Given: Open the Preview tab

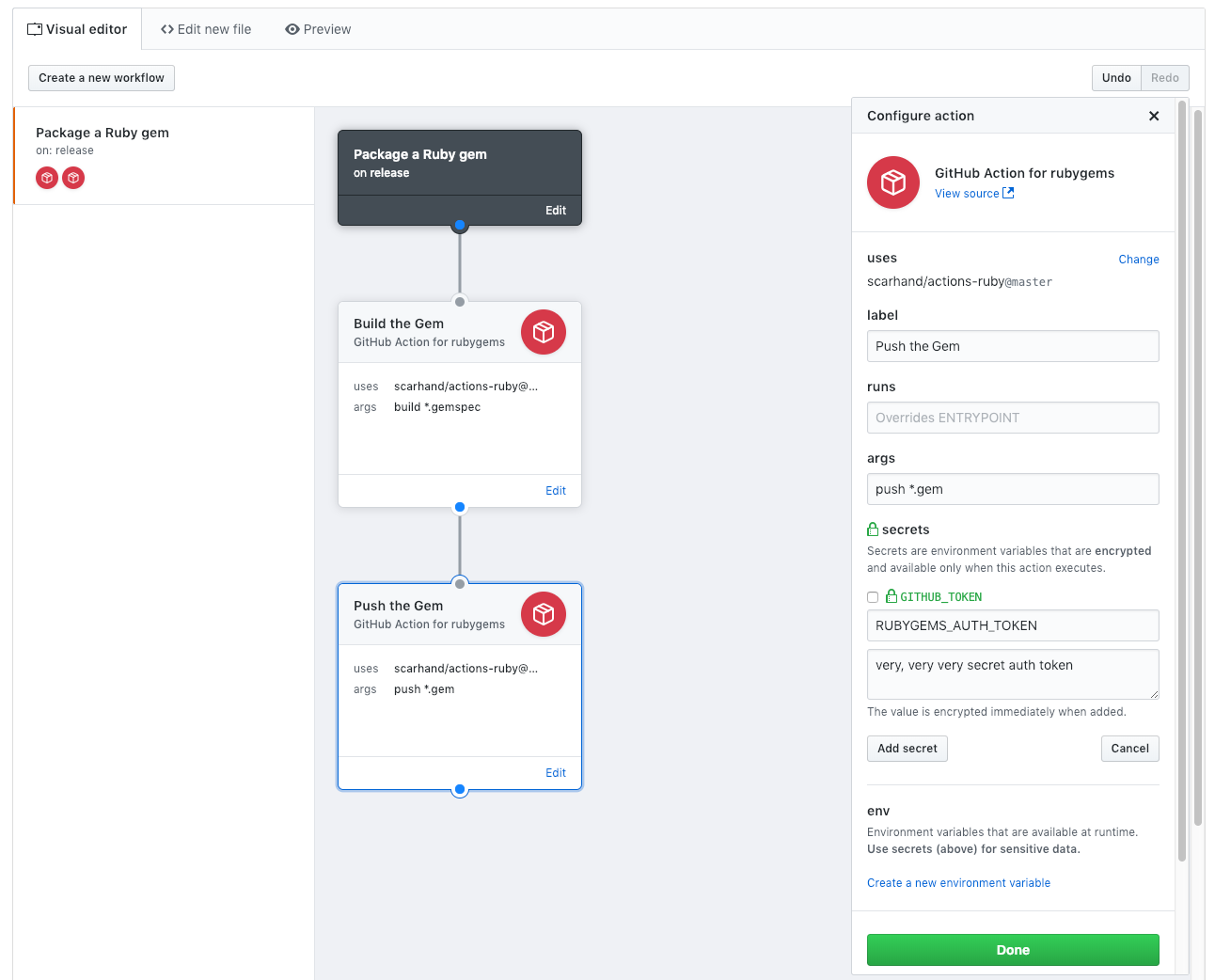Looking at the screenshot, I should point(318,29).
